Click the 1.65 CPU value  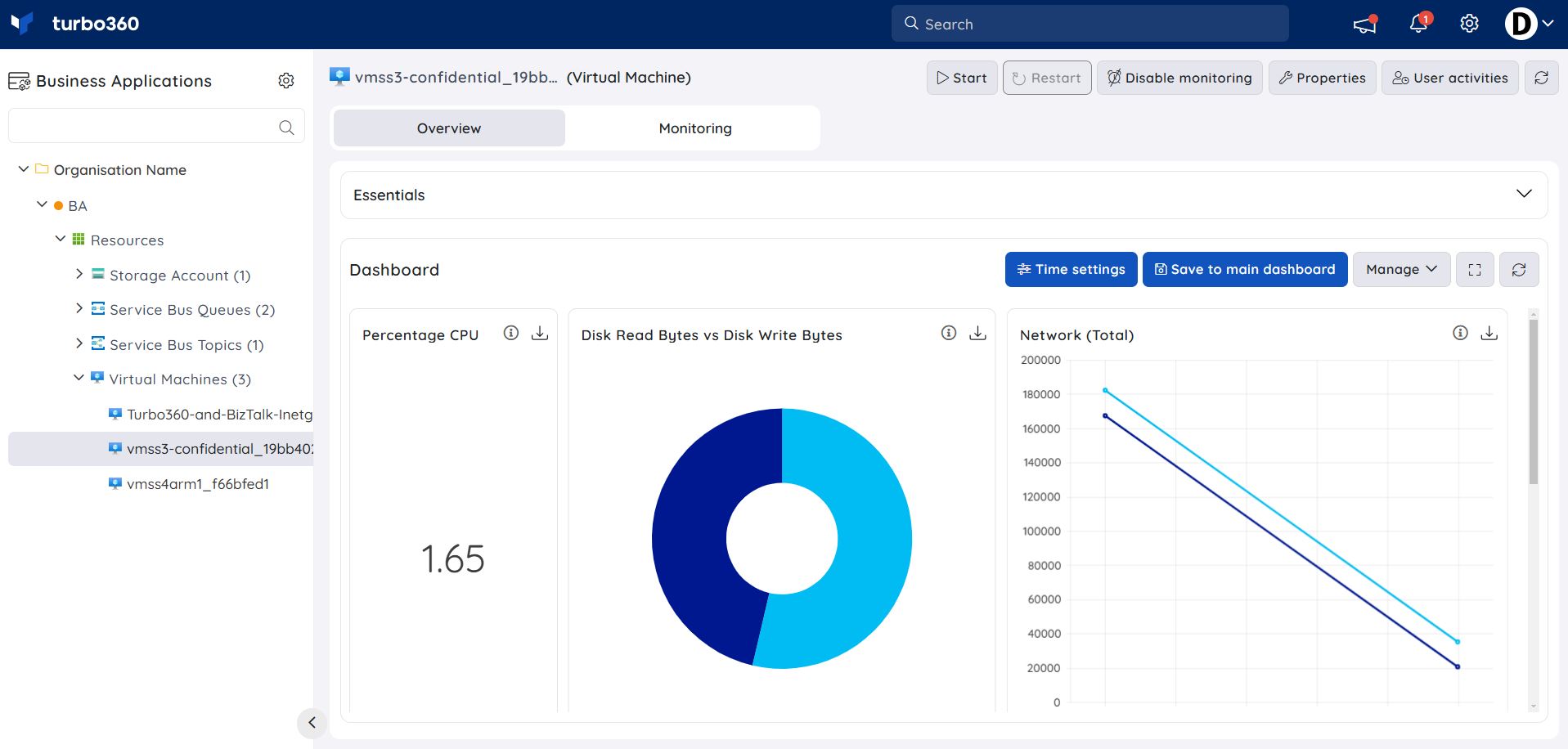(452, 559)
